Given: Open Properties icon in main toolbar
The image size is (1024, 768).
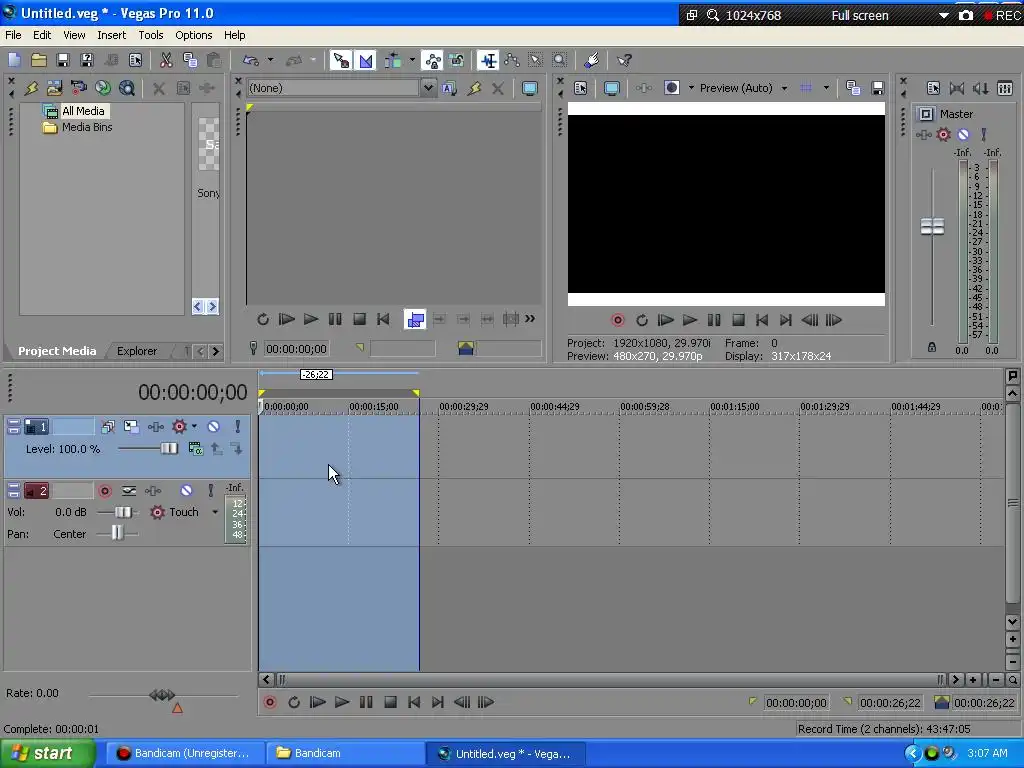Looking at the screenshot, I should pyautogui.click(x=136, y=61).
